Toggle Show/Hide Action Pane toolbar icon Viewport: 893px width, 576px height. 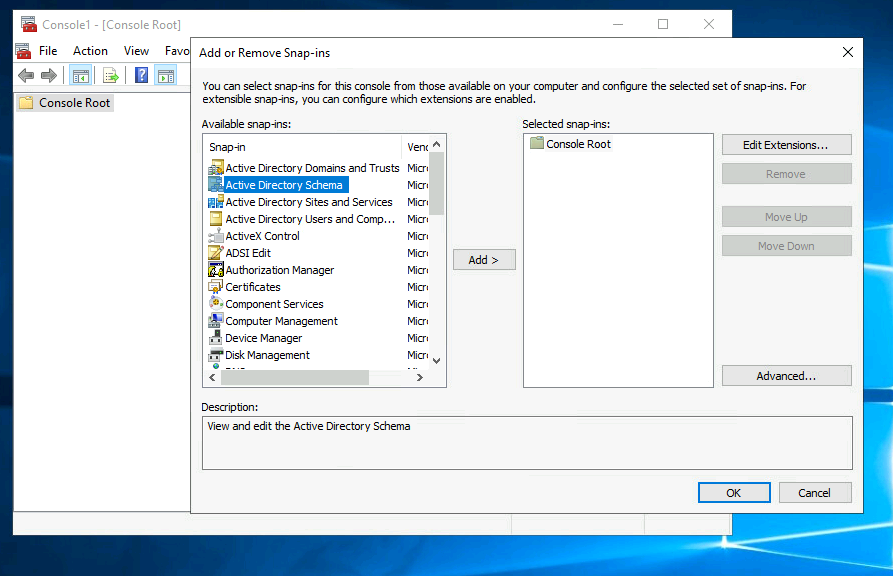(166, 75)
